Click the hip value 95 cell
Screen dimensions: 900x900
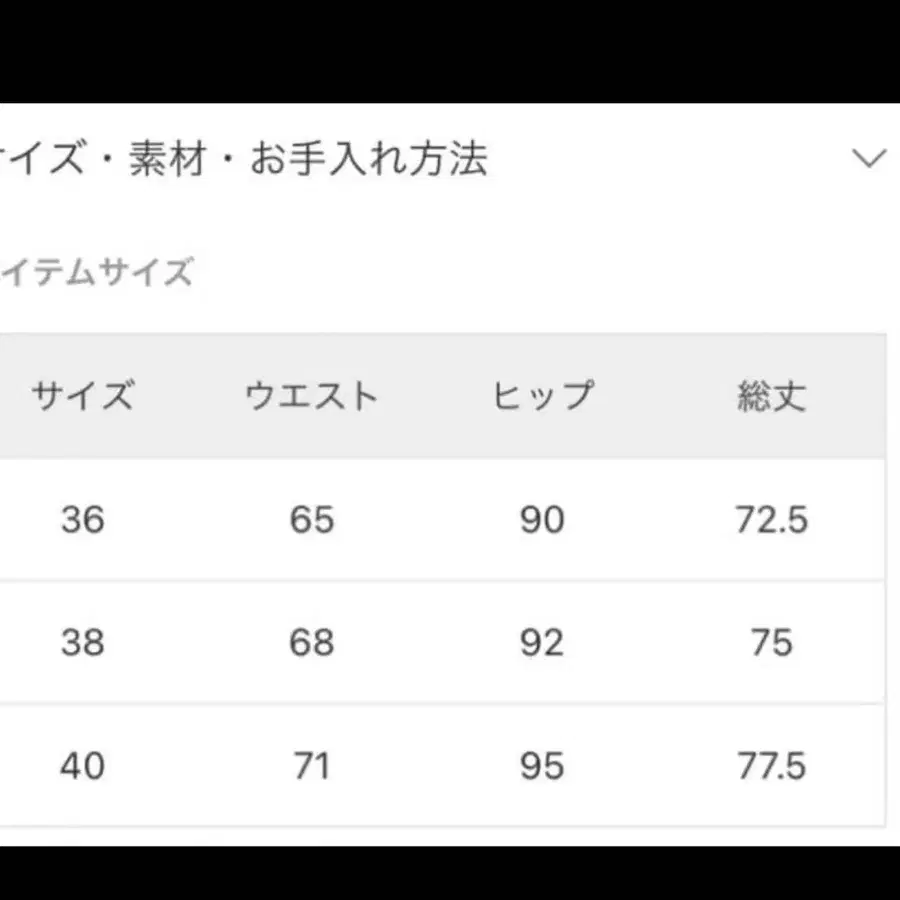coord(543,766)
